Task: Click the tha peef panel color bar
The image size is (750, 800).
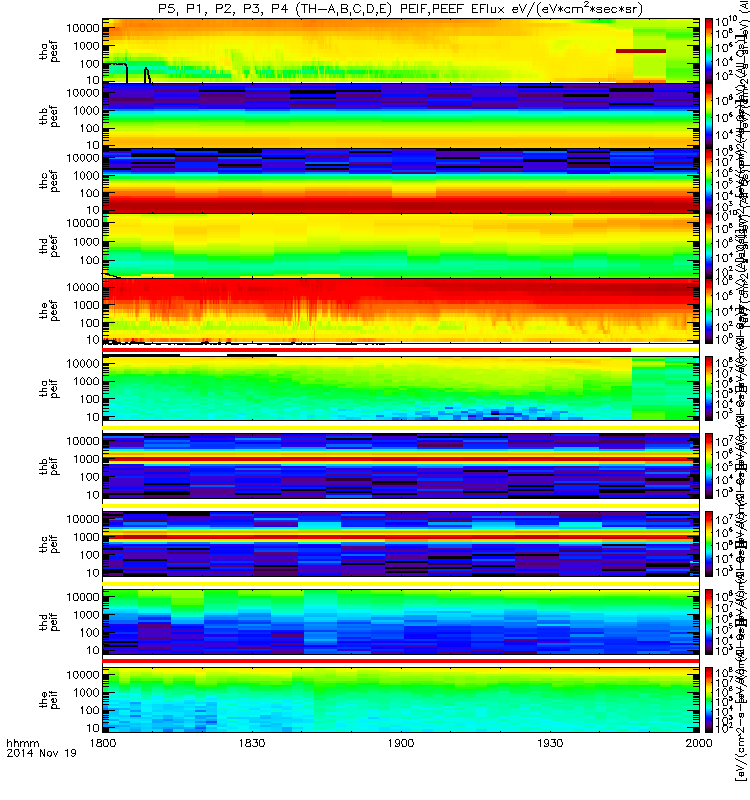Action: point(709,51)
